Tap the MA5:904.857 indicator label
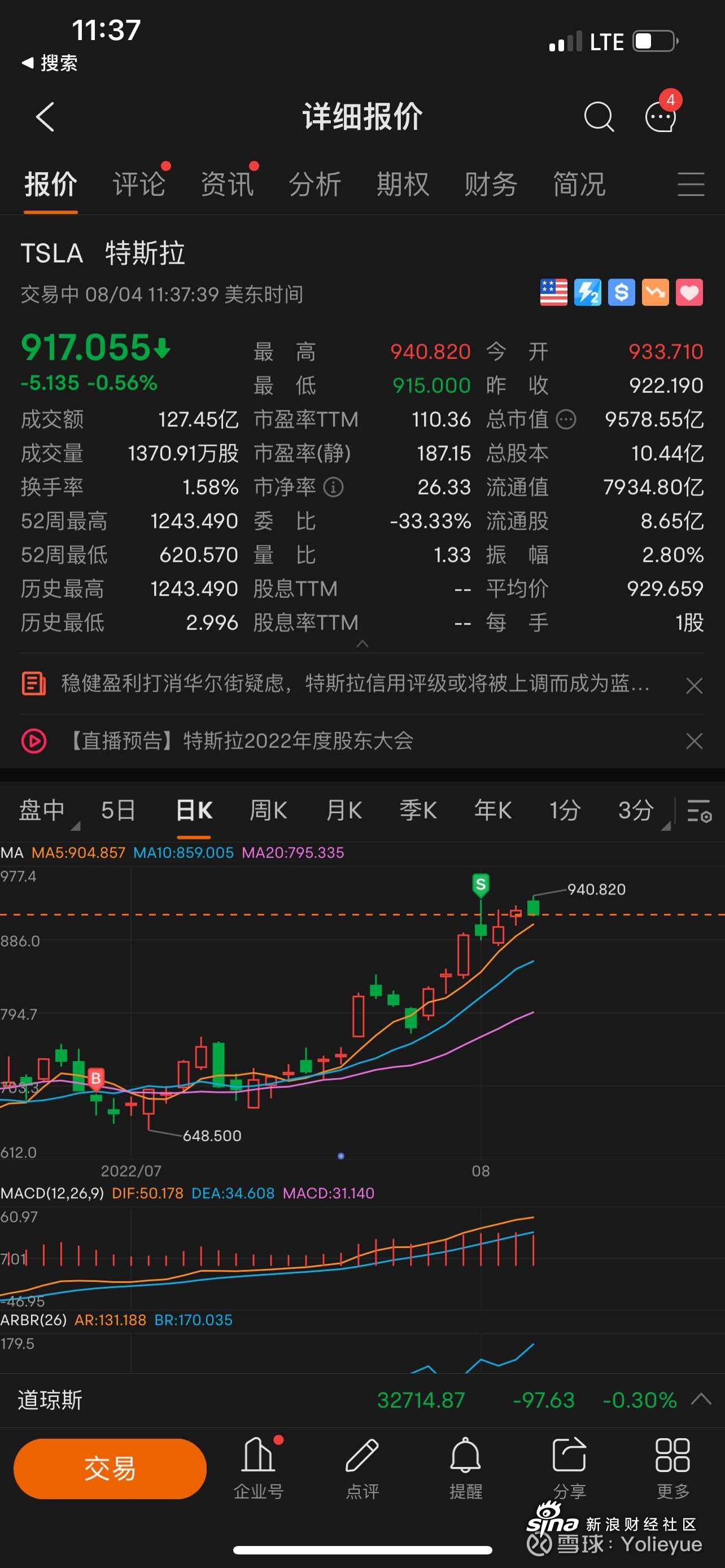725x1568 pixels. [x=78, y=852]
